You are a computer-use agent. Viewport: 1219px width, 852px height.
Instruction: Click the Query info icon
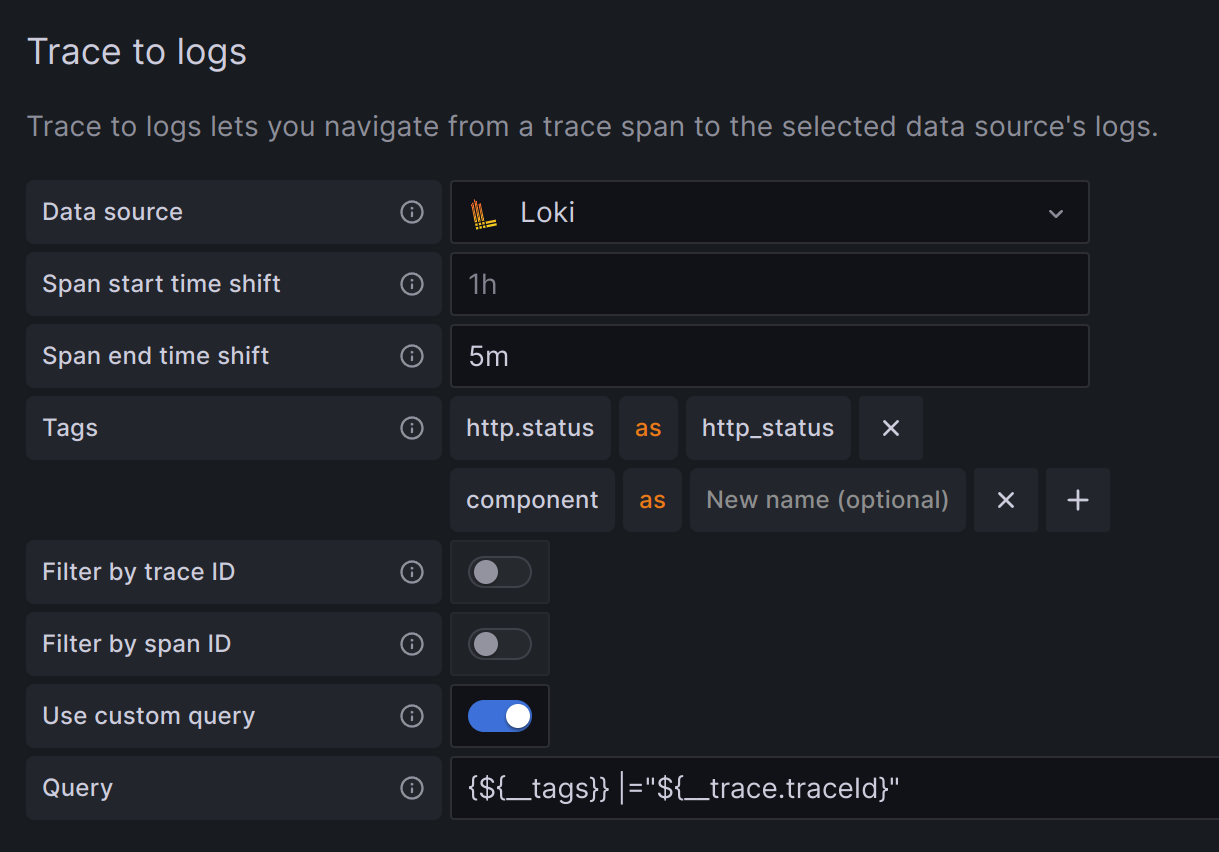412,788
